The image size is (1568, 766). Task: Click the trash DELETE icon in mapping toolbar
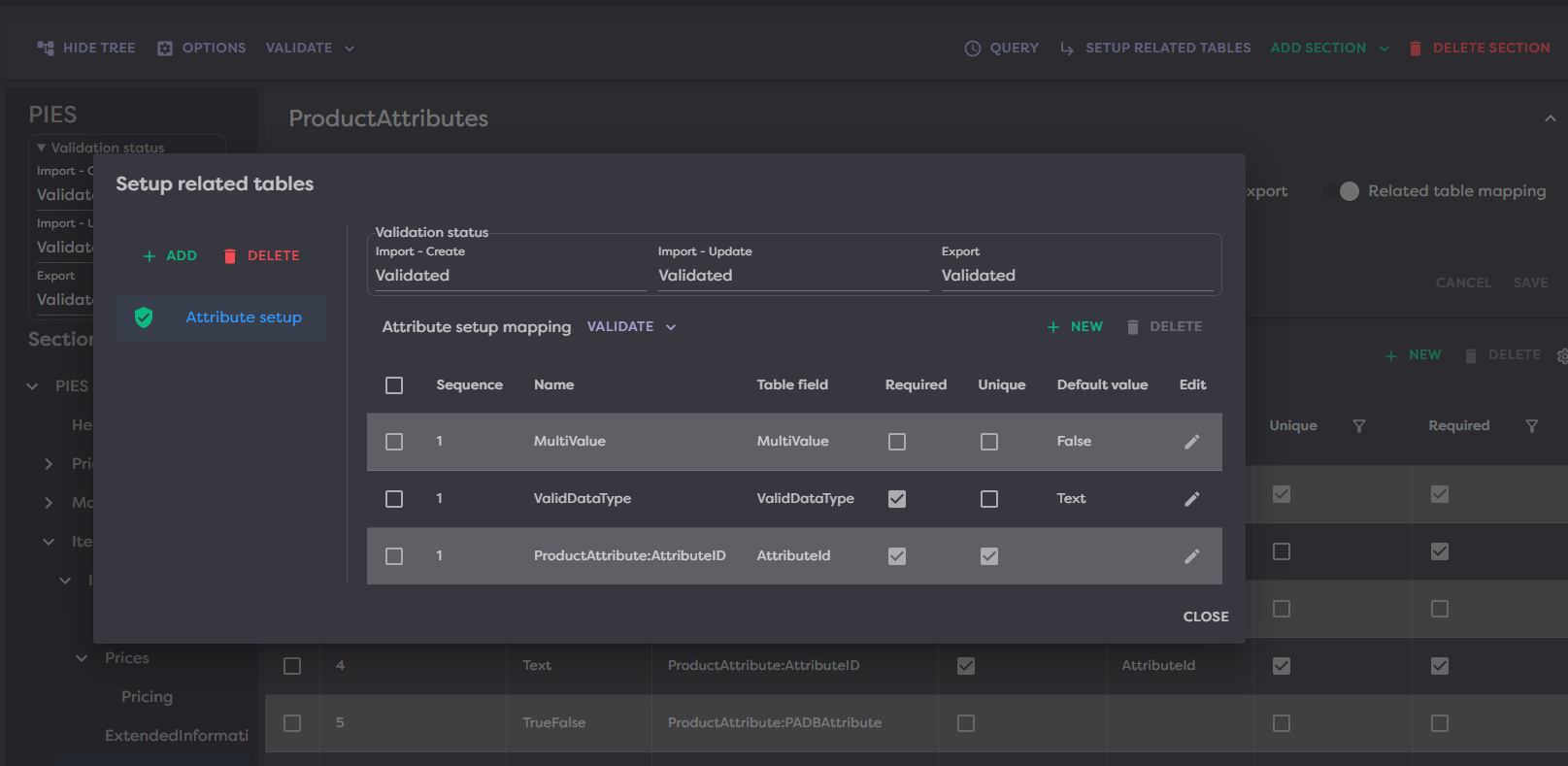pyautogui.click(x=1132, y=327)
